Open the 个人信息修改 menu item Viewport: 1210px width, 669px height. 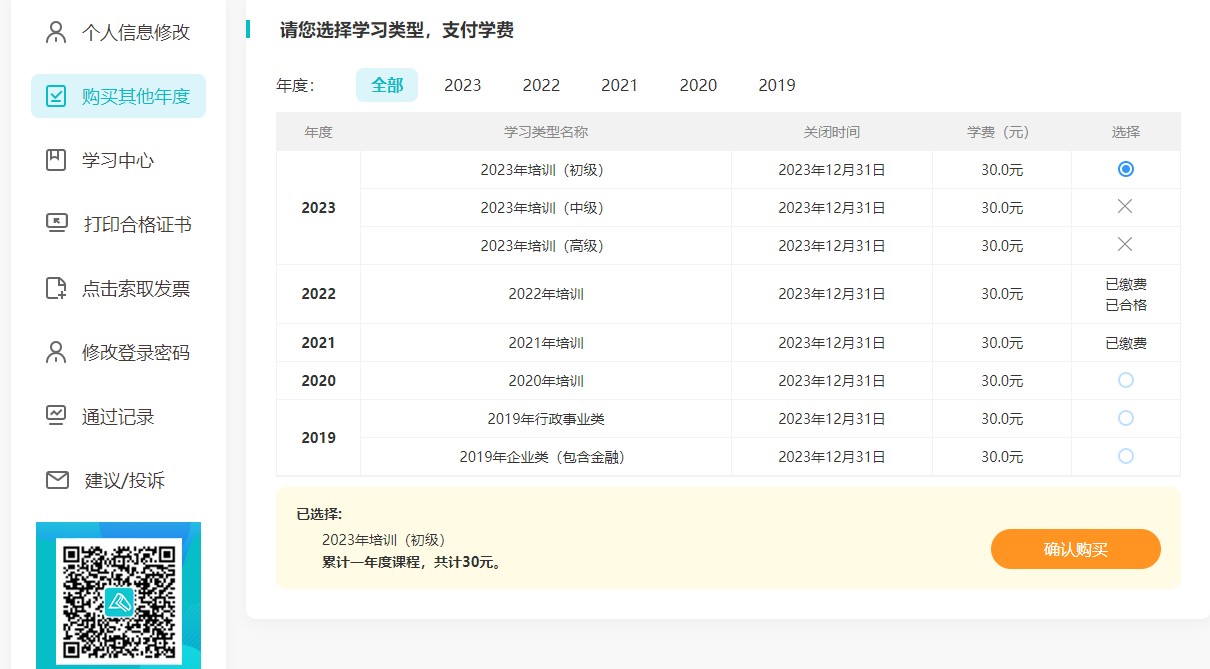[118, 32]
